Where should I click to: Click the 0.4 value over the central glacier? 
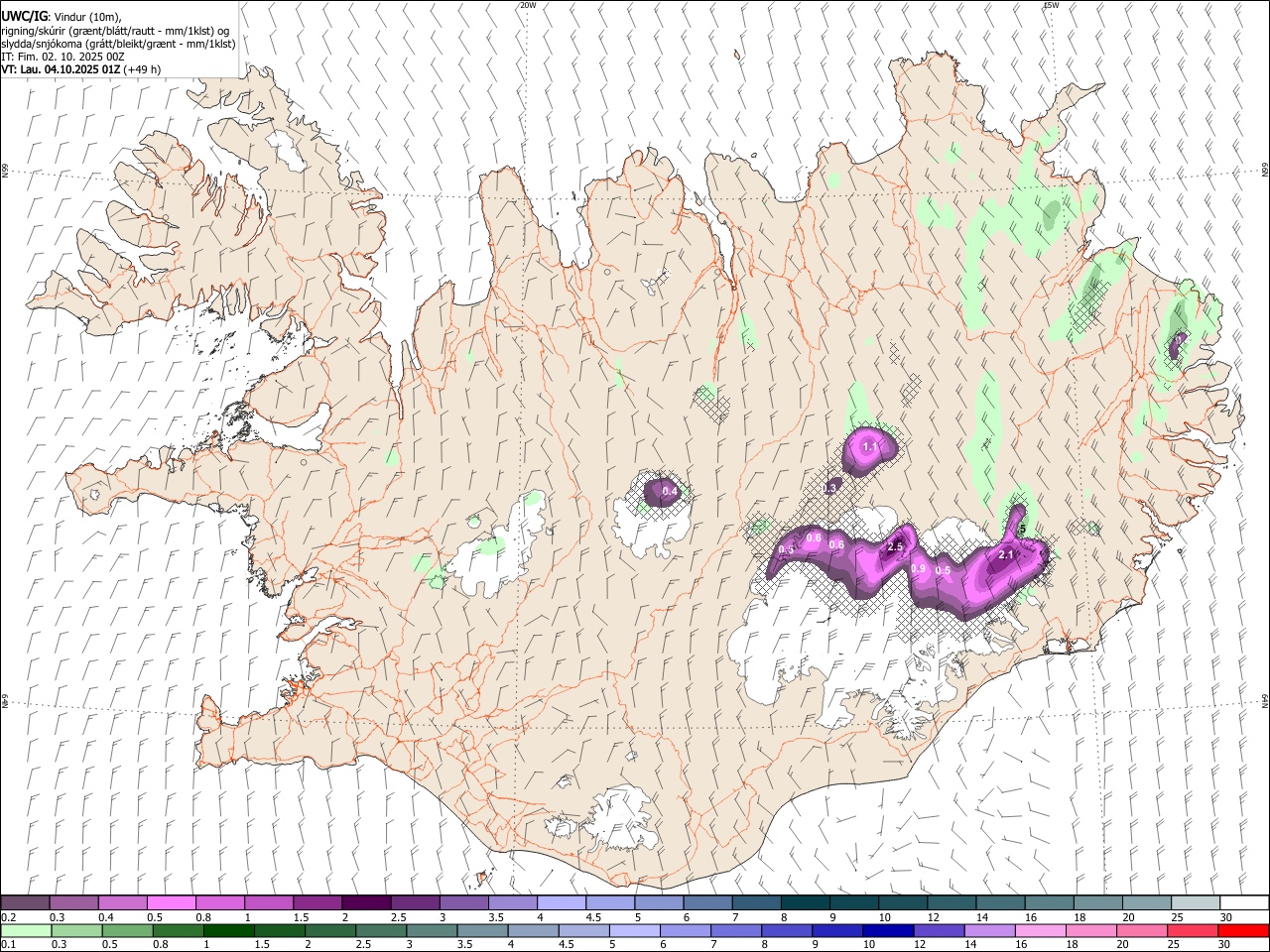pos(670,491)
